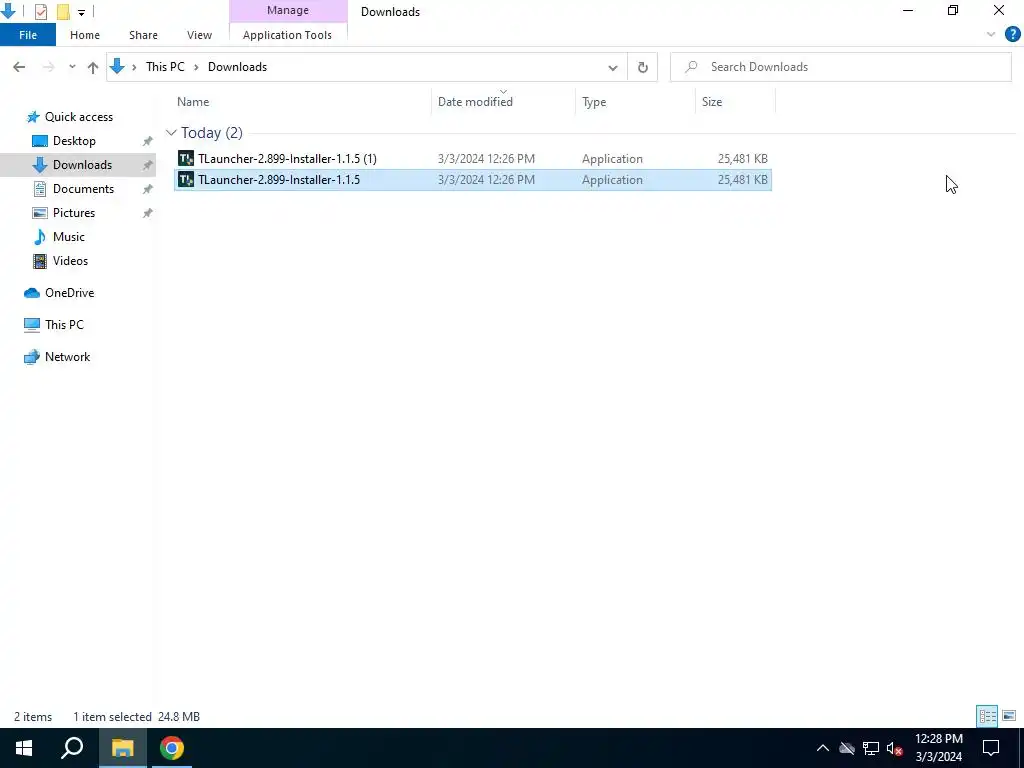Select the Application Tools tab
Image resolution: width=1024 pixels, height=768 pixels.
tap(287, 35)
